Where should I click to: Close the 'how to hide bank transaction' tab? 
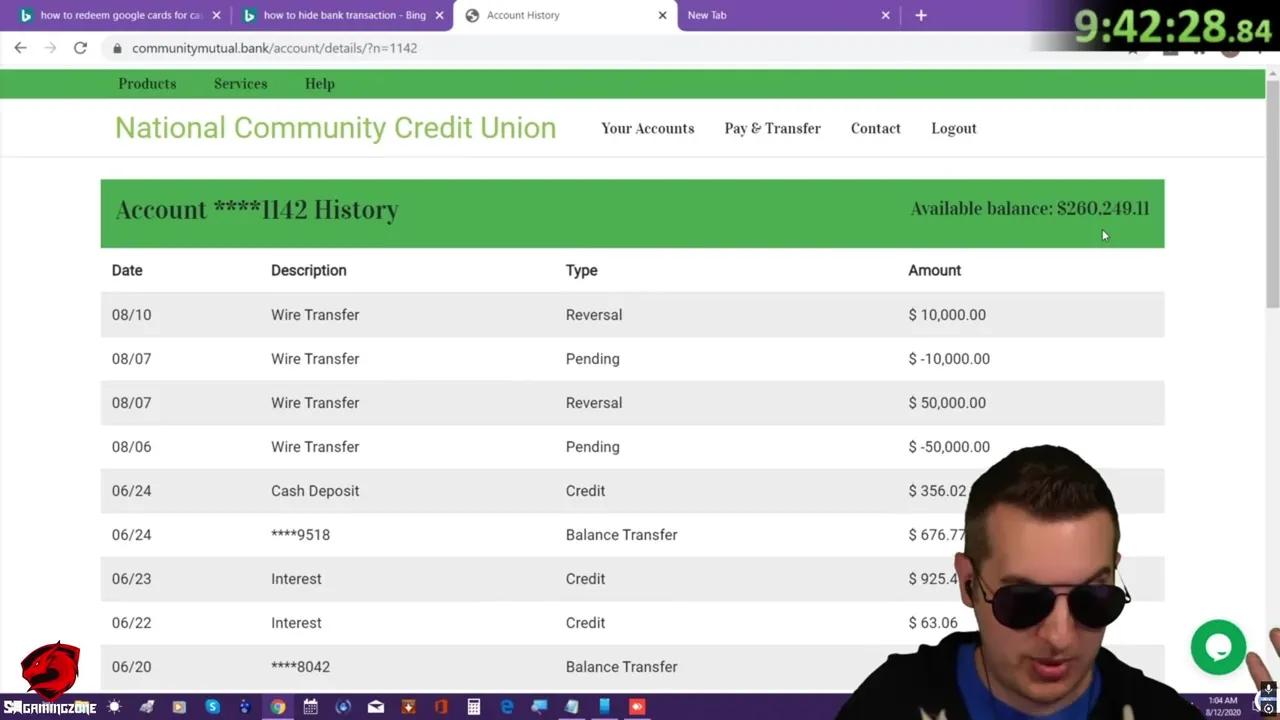point(439,15)
